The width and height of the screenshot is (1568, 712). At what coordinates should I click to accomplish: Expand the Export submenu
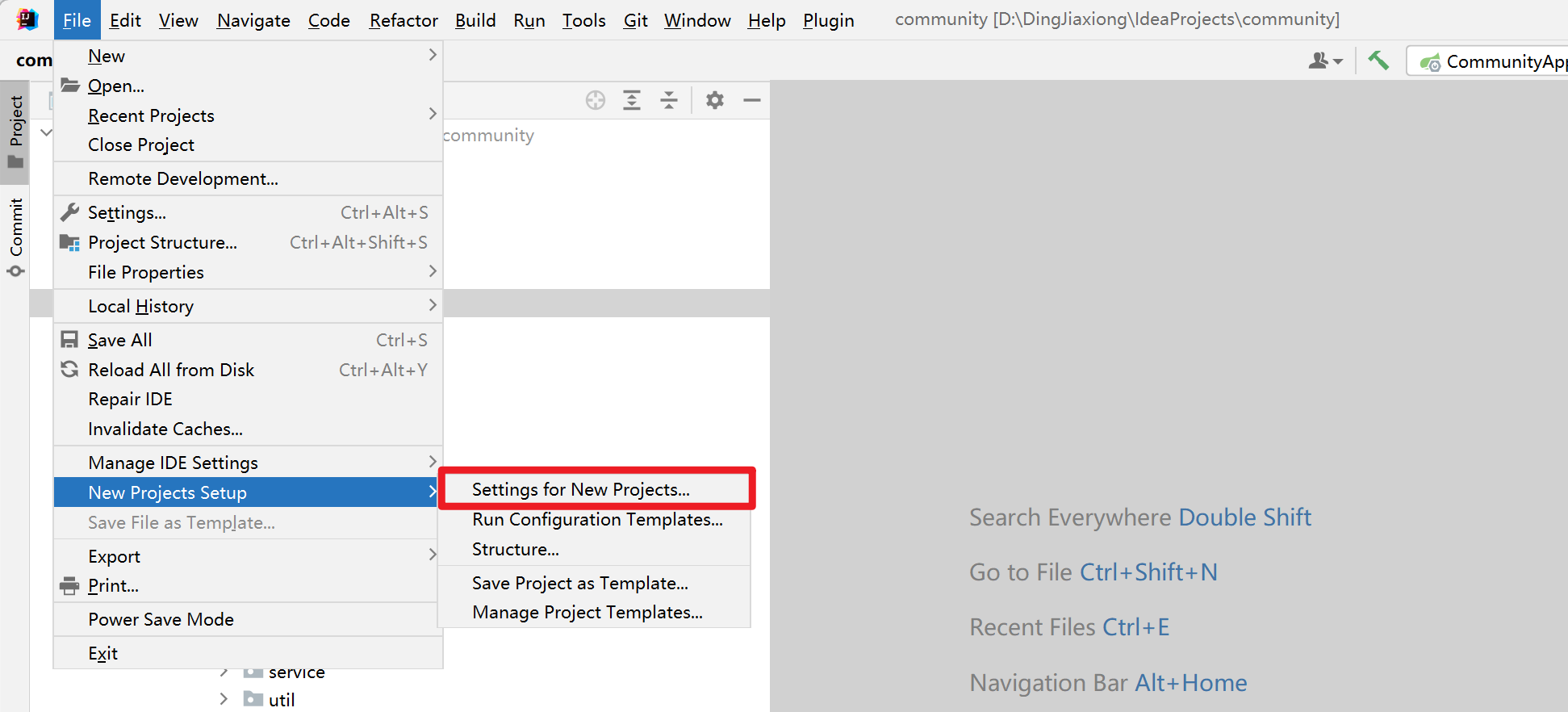pos(248,556)
